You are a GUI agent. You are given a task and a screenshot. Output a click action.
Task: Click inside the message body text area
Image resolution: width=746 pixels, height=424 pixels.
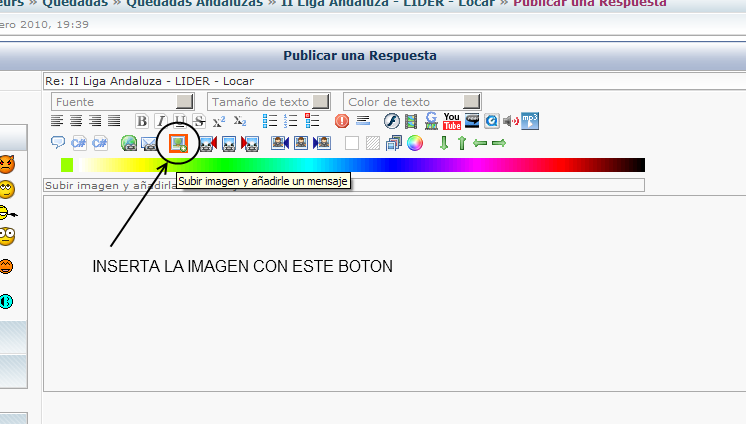point(395,294)
